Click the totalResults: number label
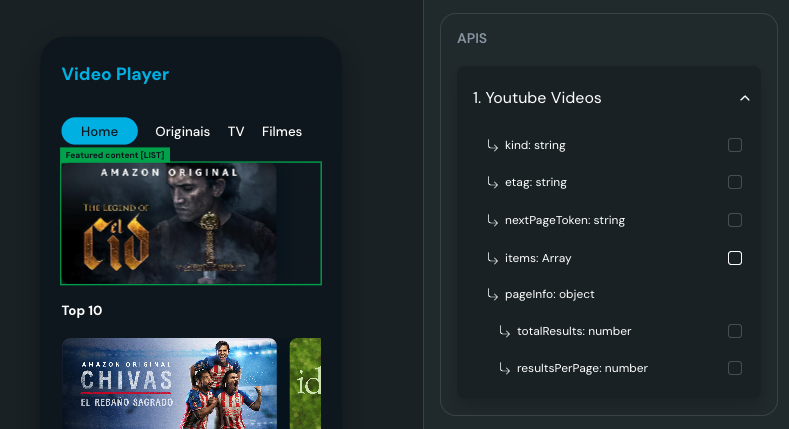The height and width of the screenshot is (429, 789). tap(574, 331)
